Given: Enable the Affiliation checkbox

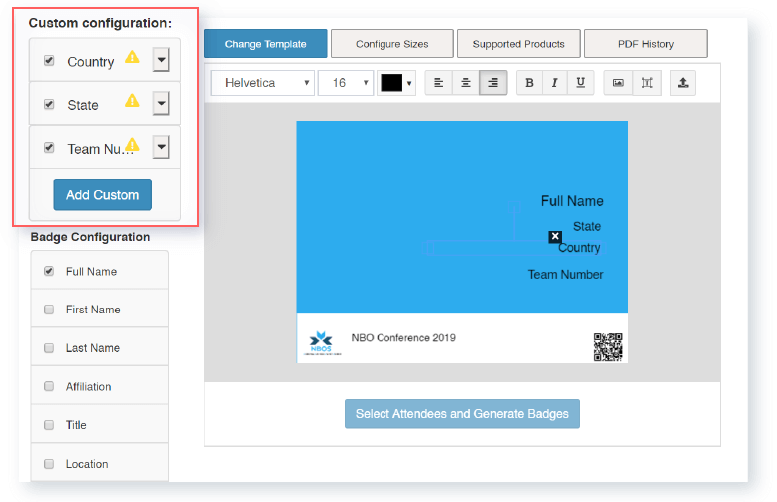Looking at the screenshot, I should point(49,386).
